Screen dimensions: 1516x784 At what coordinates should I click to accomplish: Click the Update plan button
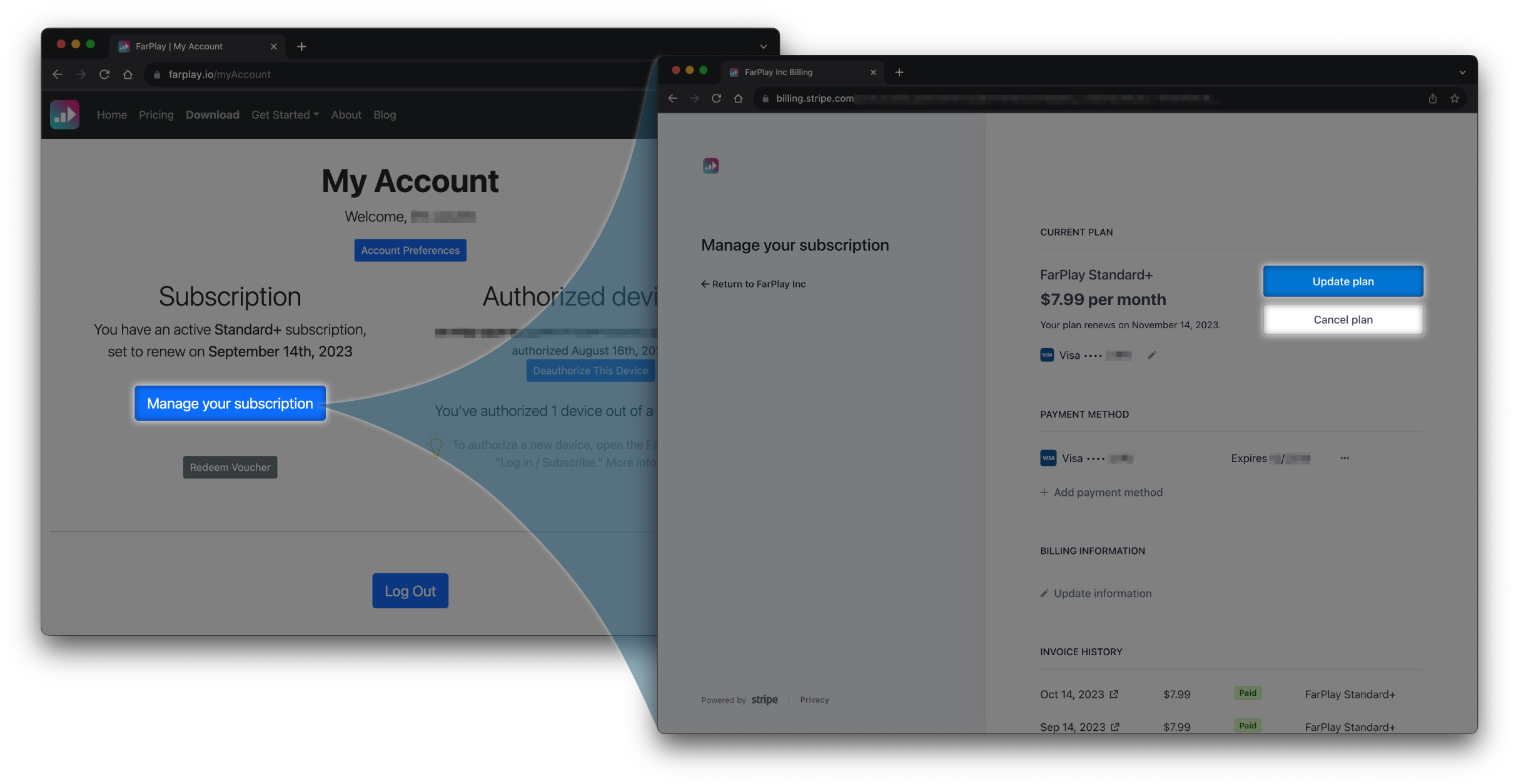tap(1343, 281)
